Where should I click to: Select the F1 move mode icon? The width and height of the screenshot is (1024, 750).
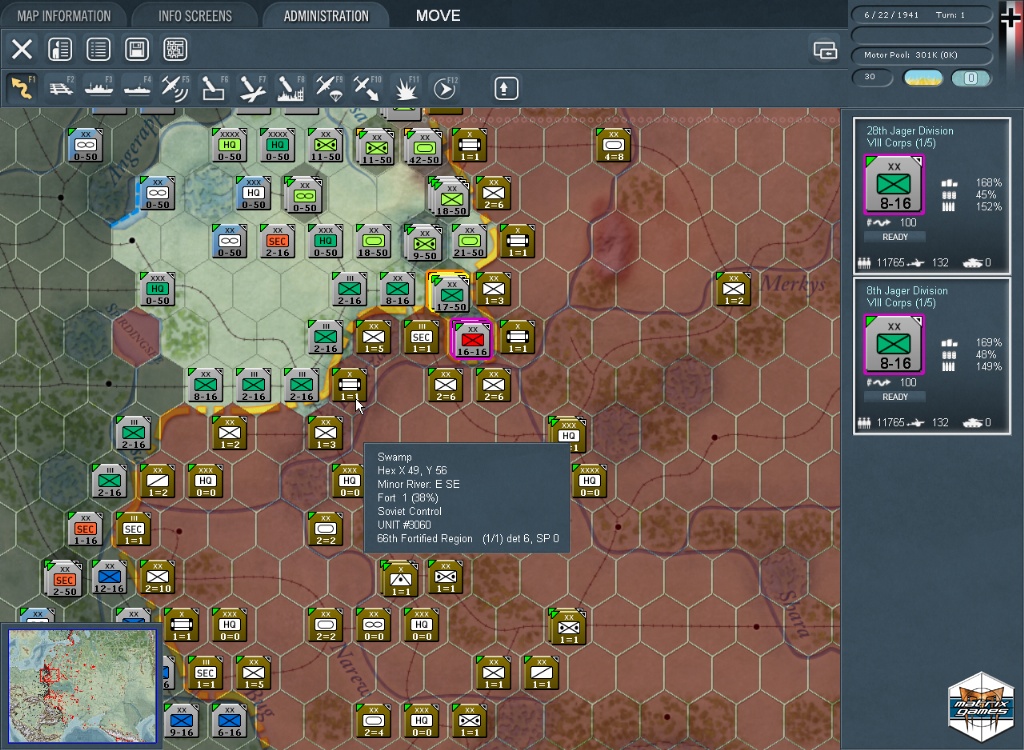pos(22,88)
